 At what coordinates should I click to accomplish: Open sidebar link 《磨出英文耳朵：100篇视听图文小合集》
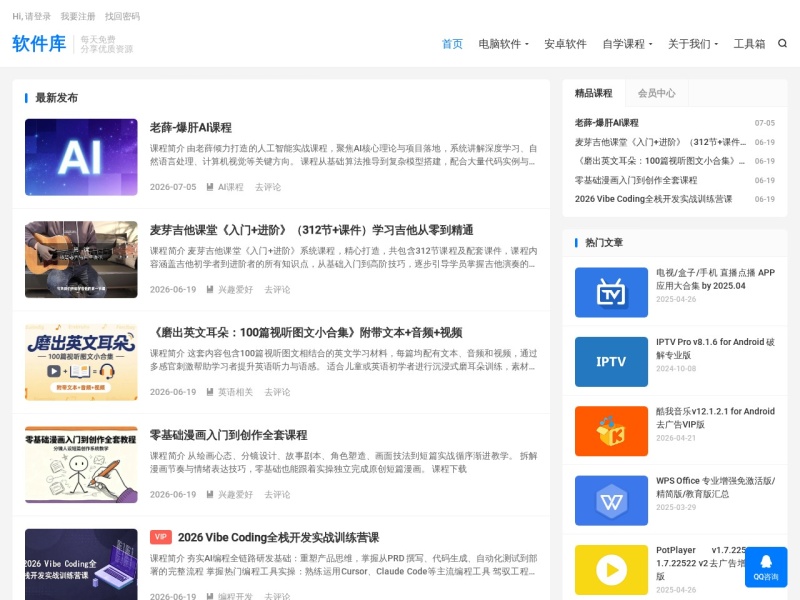pyautogui.click(x=660, y=161)
